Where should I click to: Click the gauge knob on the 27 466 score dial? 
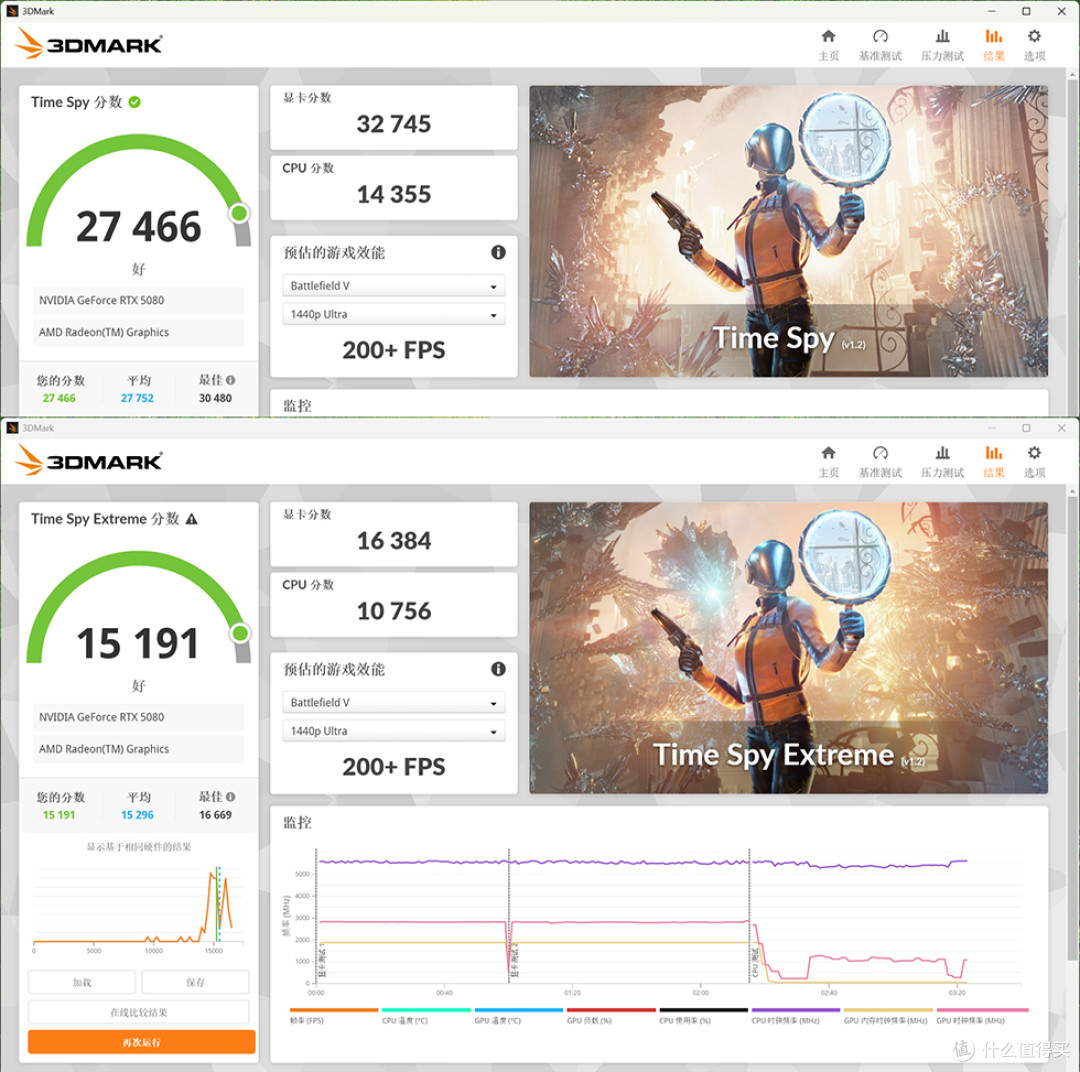240,213
